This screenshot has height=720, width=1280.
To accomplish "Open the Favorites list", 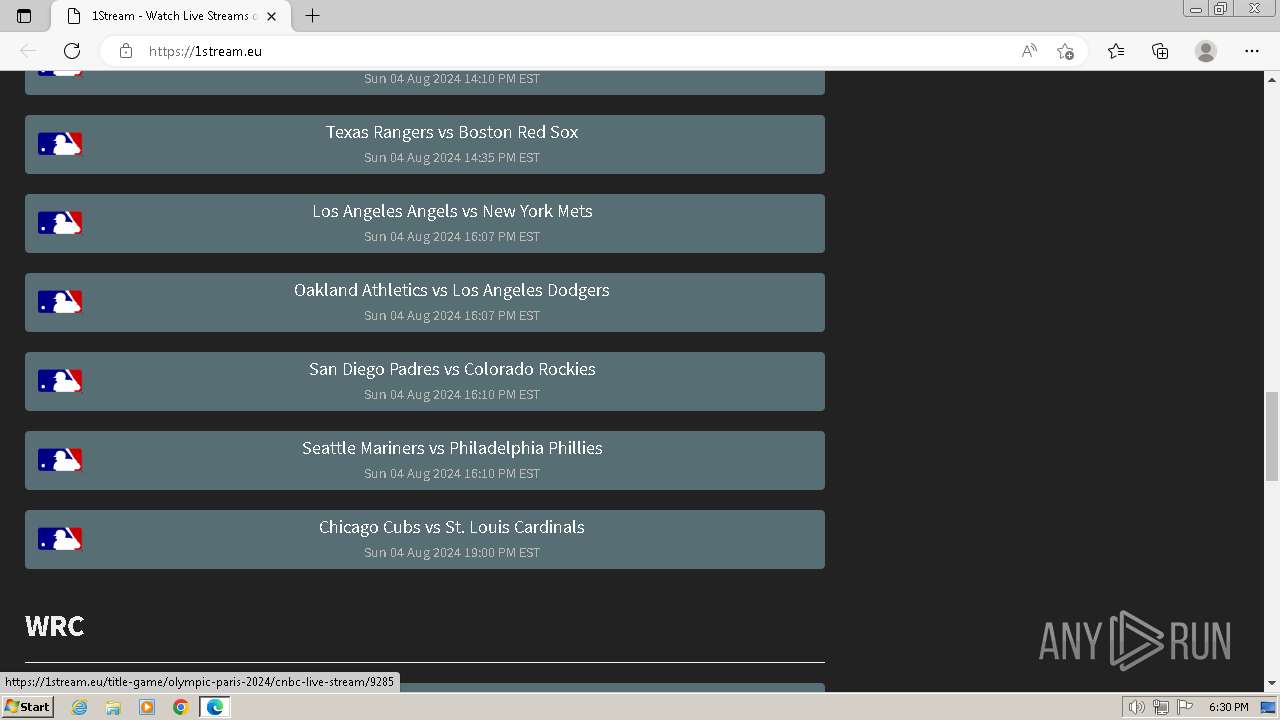I will pos(1116,51).
